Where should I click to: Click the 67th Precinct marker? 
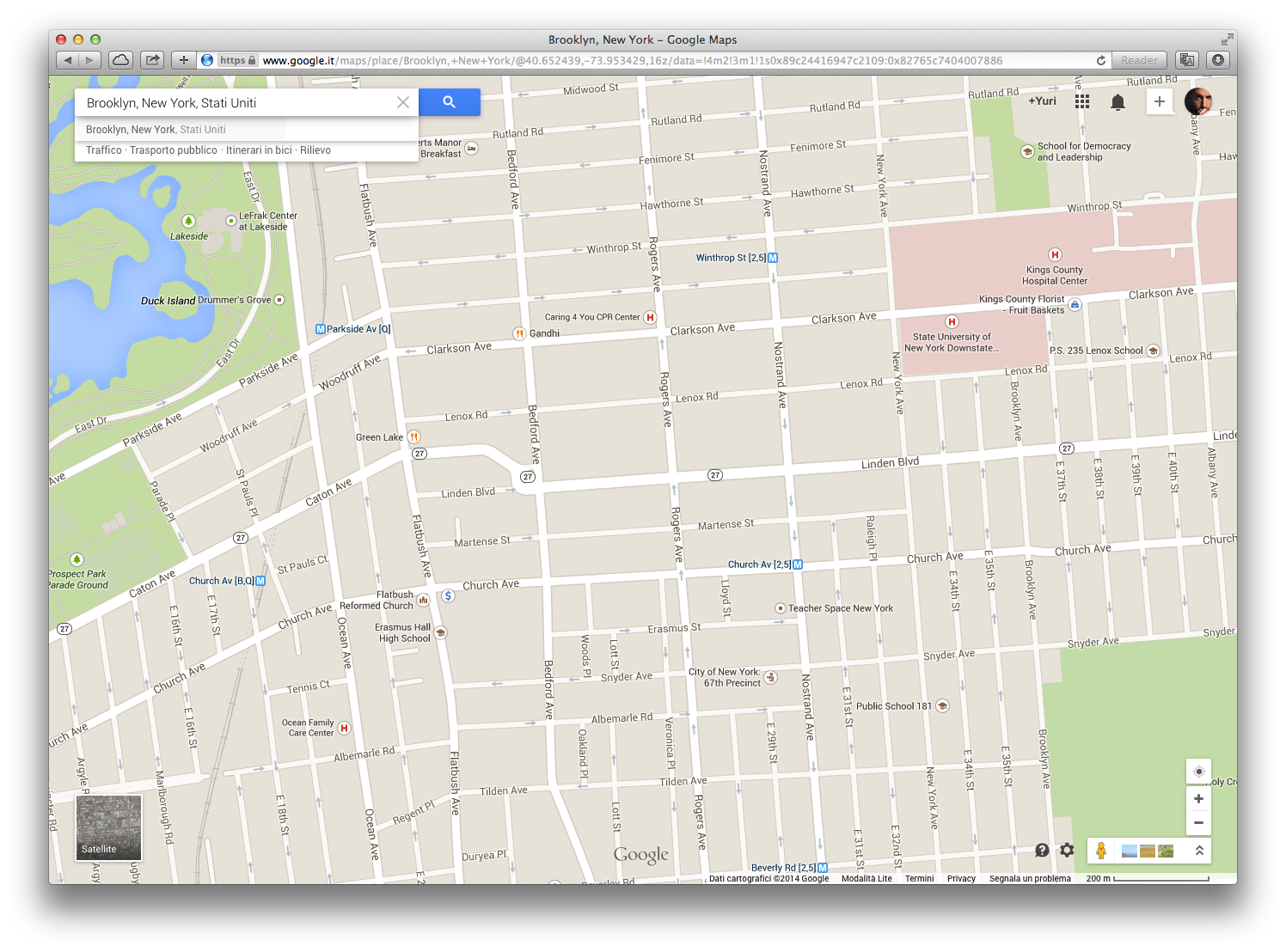(x=770, y=677)
